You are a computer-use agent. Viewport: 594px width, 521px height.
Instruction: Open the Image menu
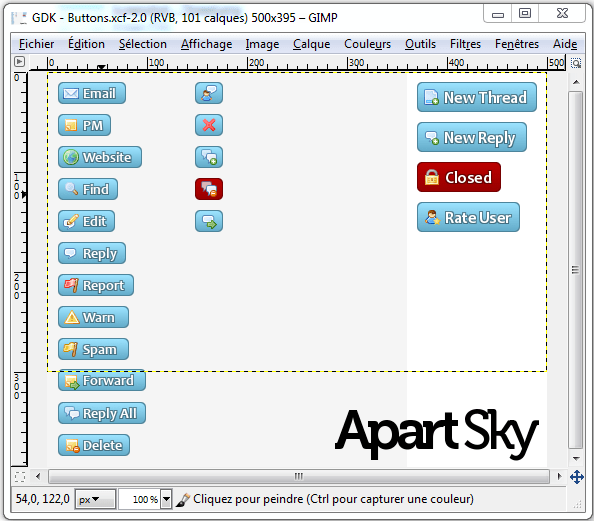pyautogui.click(x=262, y=44)
